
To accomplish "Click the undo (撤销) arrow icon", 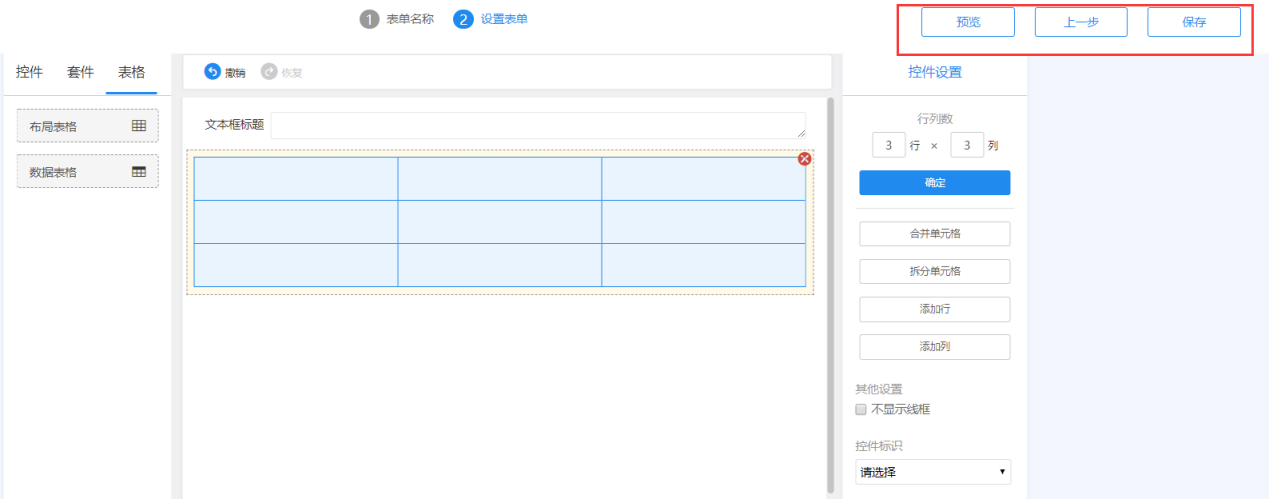I will pyautogui.click(x=212, y=72).
